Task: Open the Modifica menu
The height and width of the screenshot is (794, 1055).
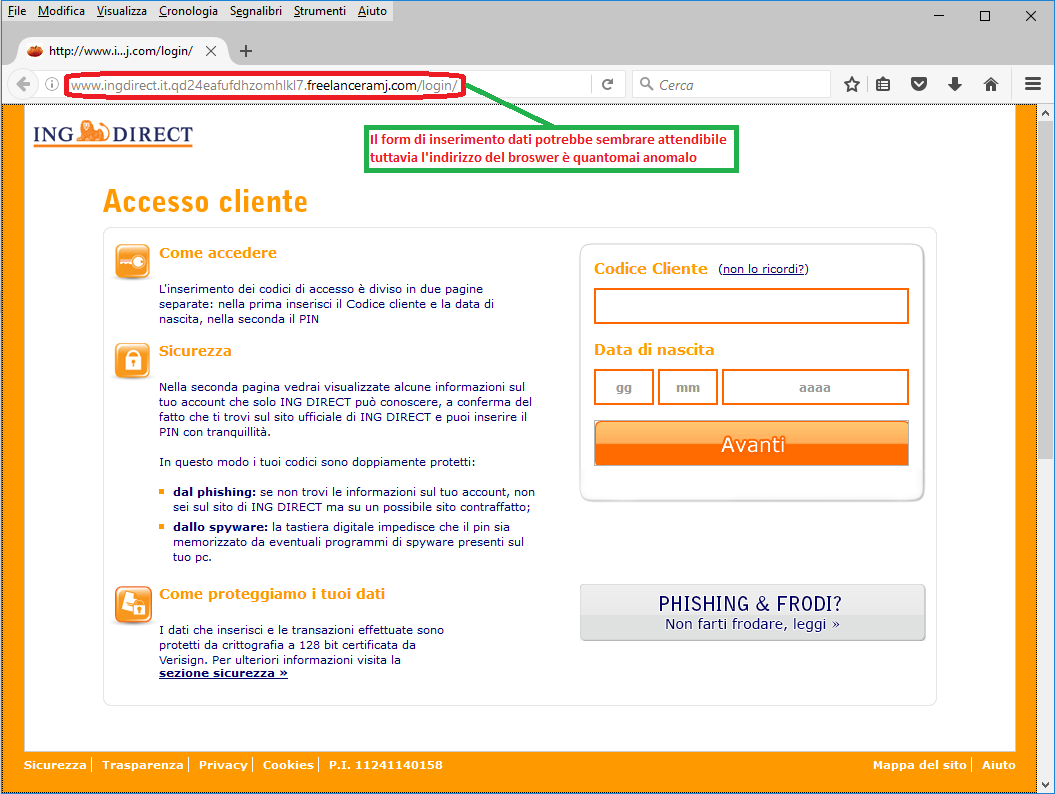Action: pos(61,11)
